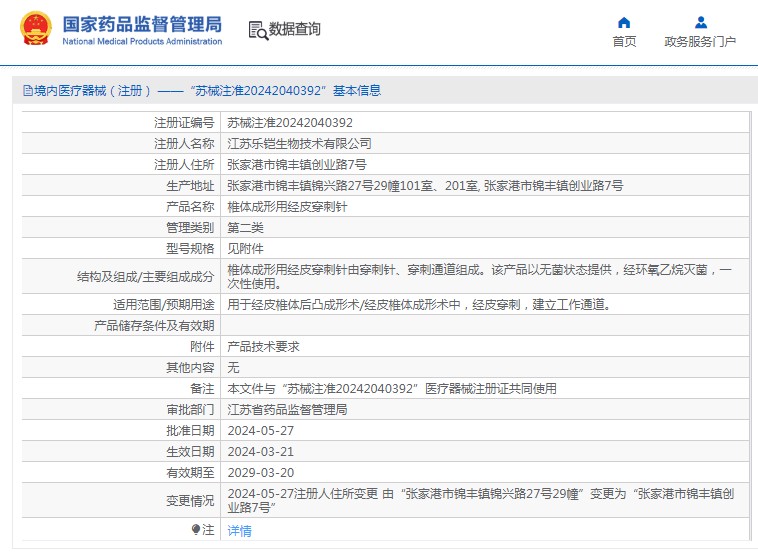Viewport: 758px width, 555px height.
Task: Click the document icon before 境内医疗器械
Action: [x=28, y=90]
